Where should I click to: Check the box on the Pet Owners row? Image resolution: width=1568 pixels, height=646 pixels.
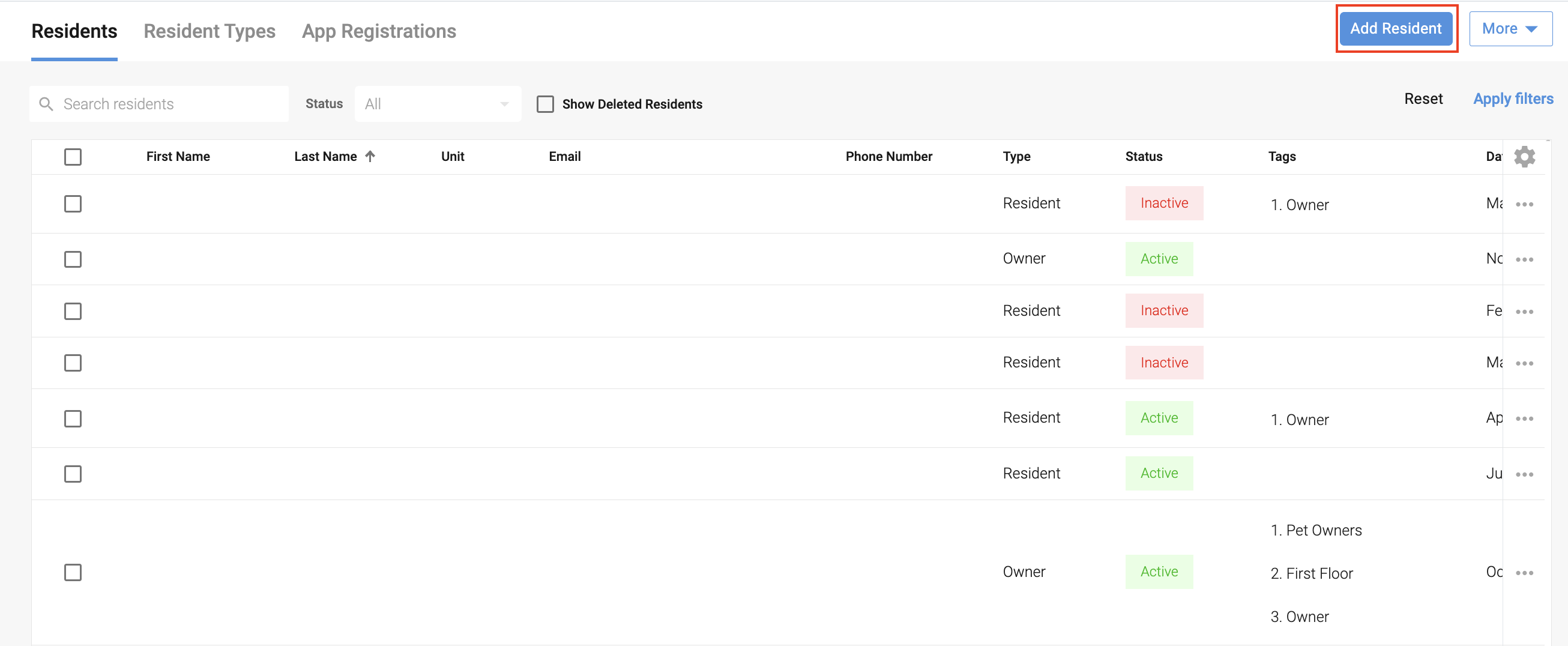(73, 572)
